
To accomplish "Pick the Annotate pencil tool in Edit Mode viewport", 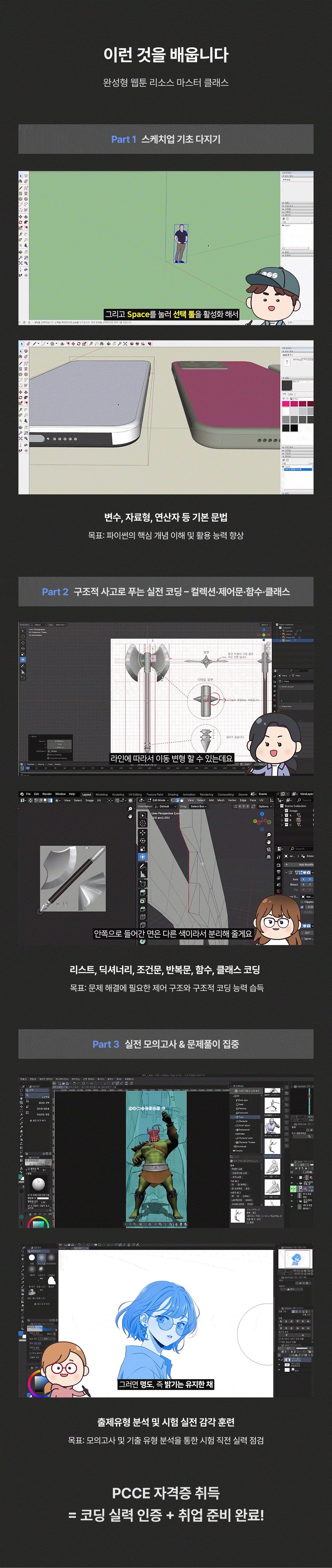I will click(143, 866).
